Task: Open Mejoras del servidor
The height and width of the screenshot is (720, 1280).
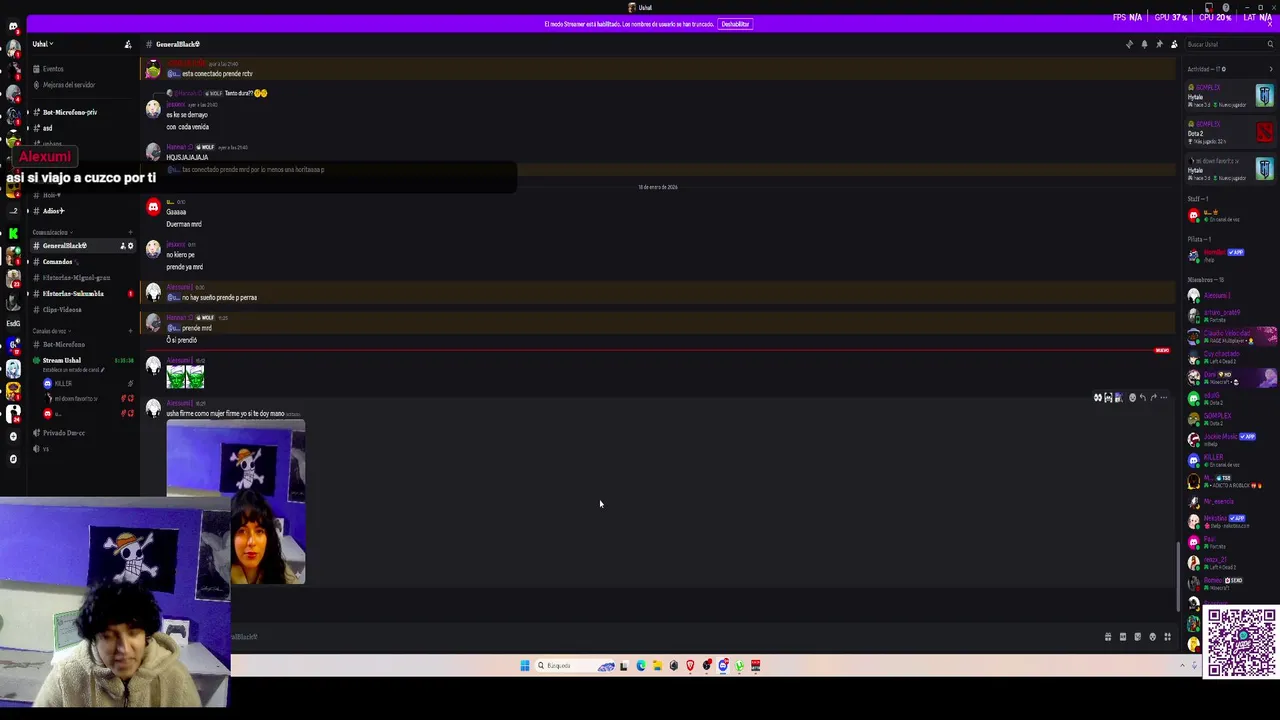Action: 68,85
